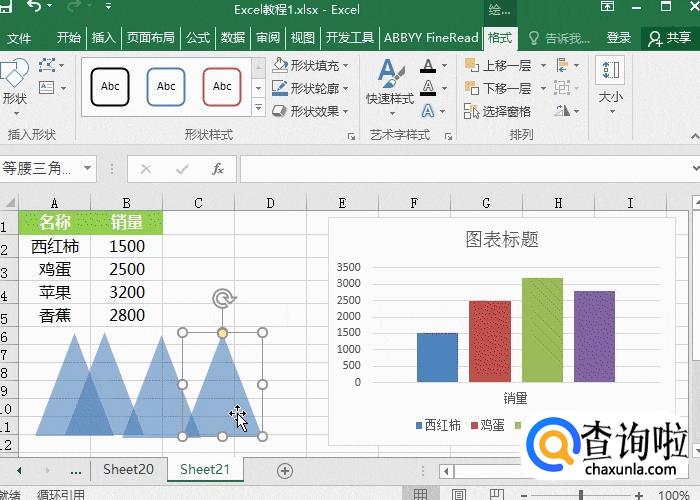Image resolution: width=700 pixels, height=500 pixels.
Task: Click the green bar in the chart
Action: point(542,329)
